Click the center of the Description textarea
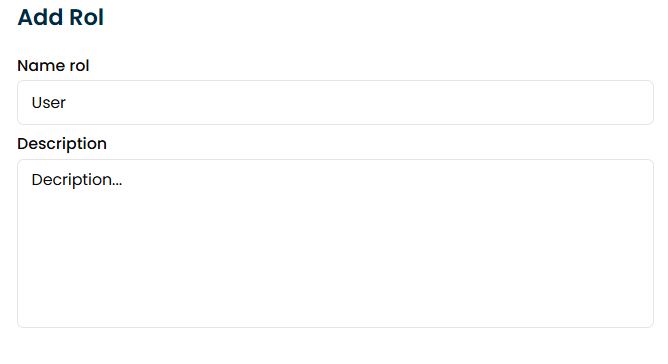 click(x=335, y=243)
